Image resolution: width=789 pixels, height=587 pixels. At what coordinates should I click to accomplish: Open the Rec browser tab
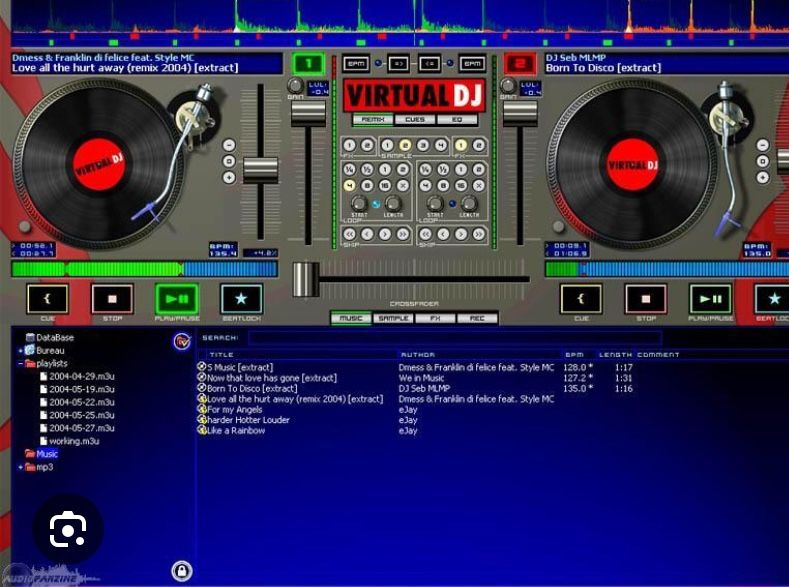pos(477,318)
